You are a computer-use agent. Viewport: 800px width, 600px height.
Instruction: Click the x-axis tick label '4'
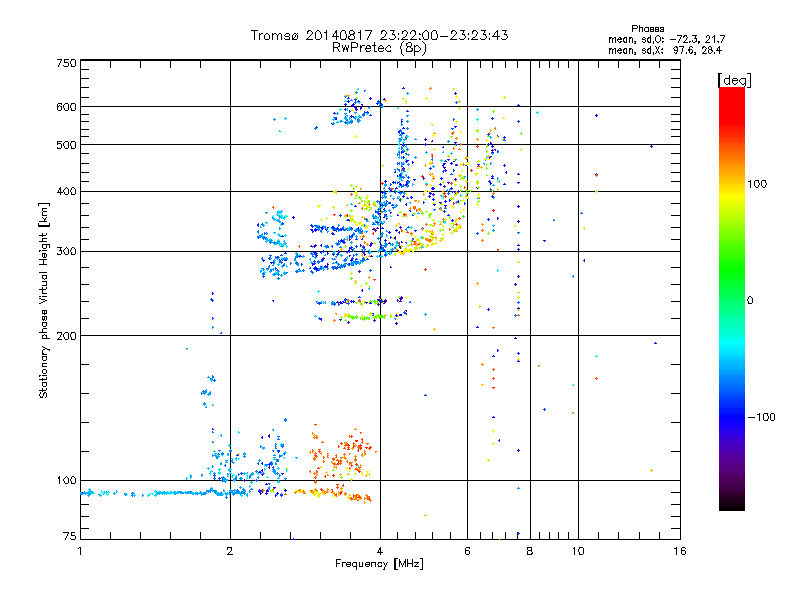point(380,551)
